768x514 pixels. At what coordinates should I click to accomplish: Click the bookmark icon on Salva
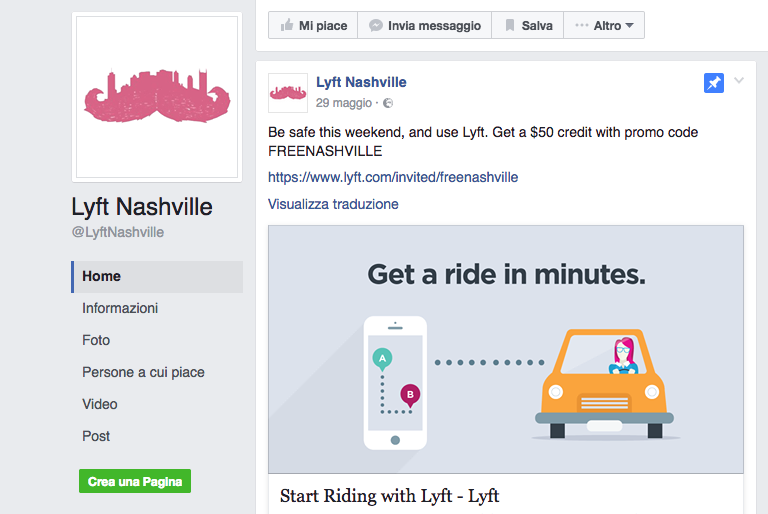(510, 26)
